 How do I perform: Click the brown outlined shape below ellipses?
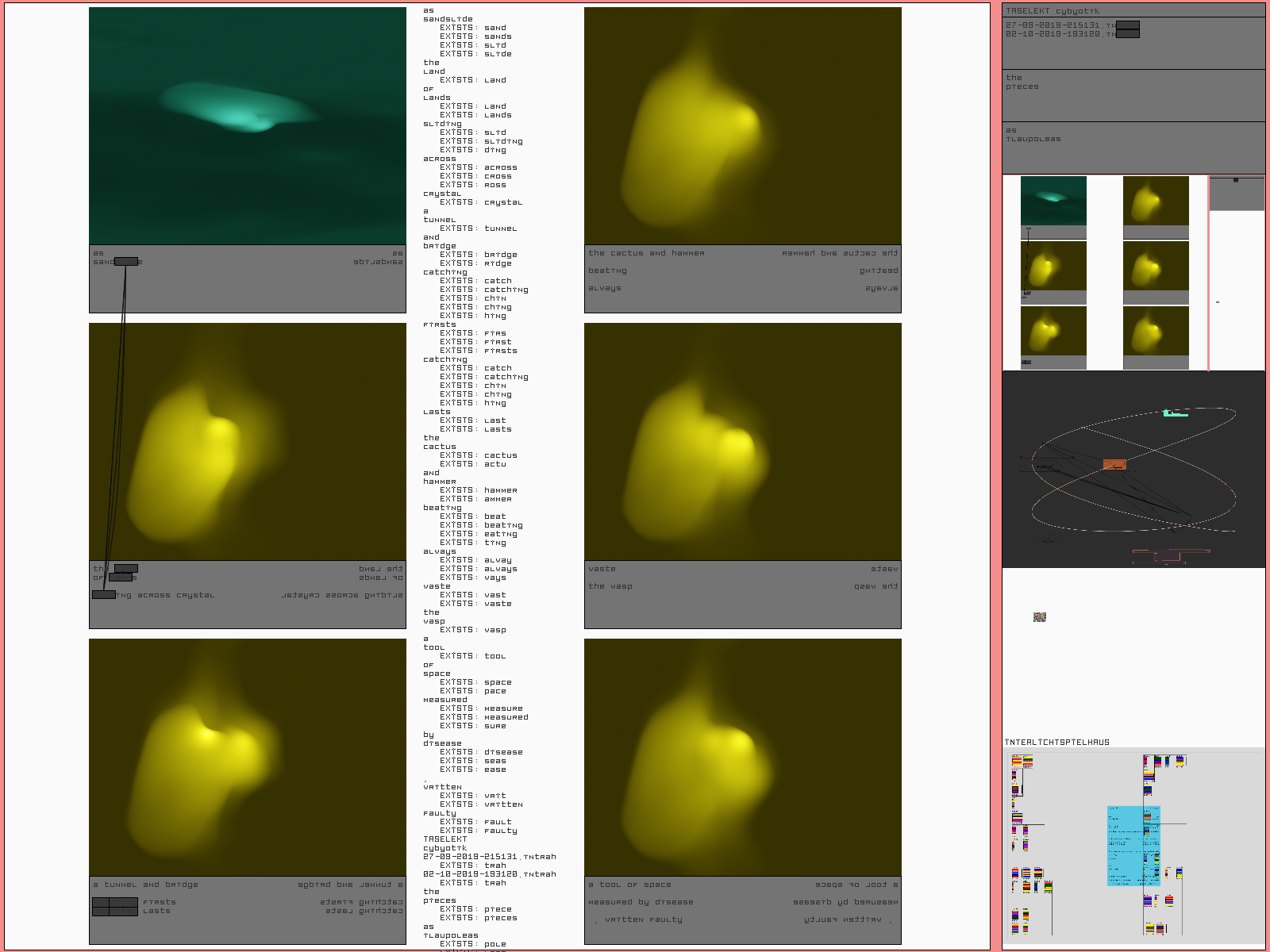pyautogui.click(x=1170, y=555)
